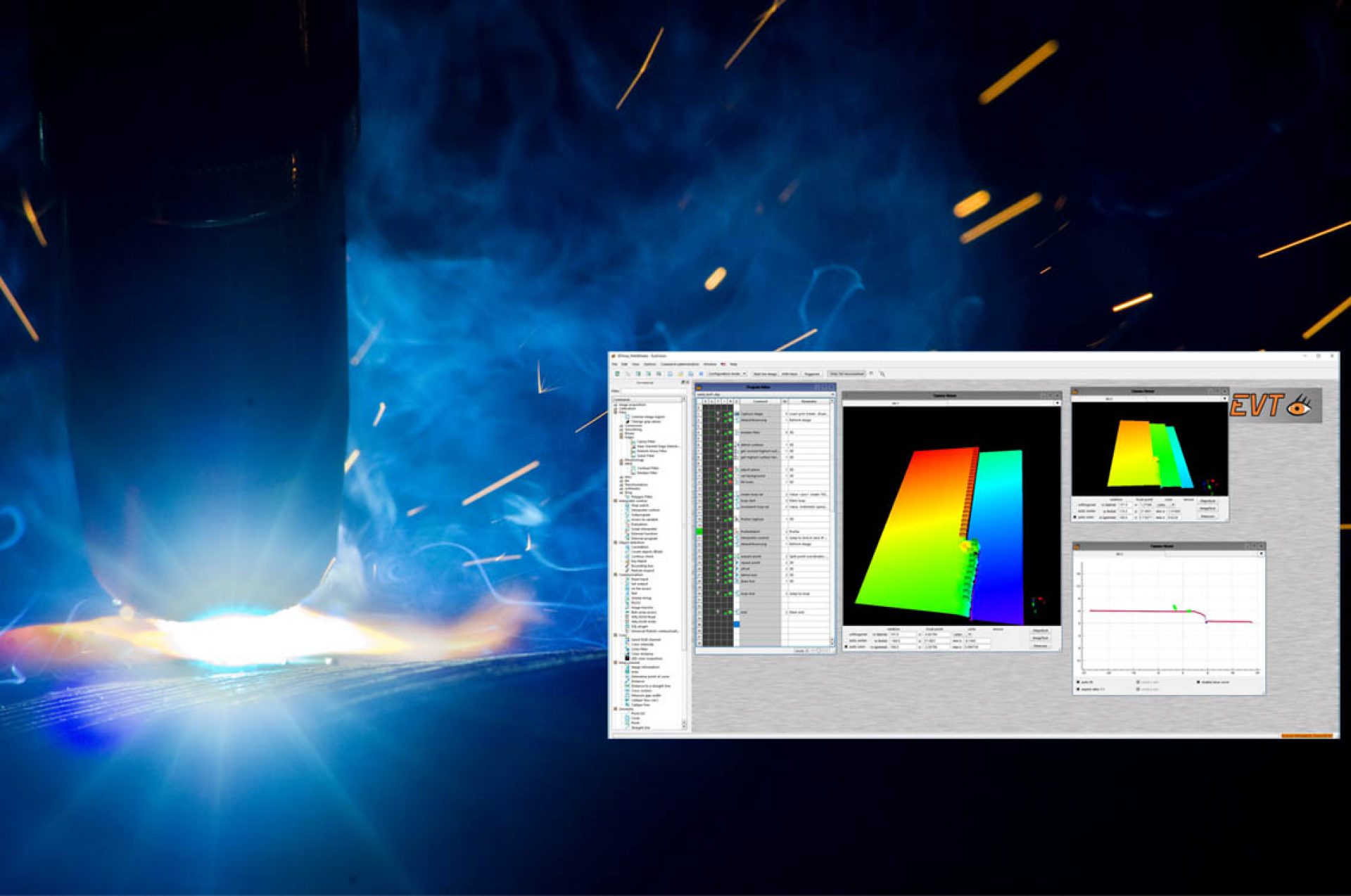
Task: Click the first green toolbar icon
Action: click(x=617, y=373)
